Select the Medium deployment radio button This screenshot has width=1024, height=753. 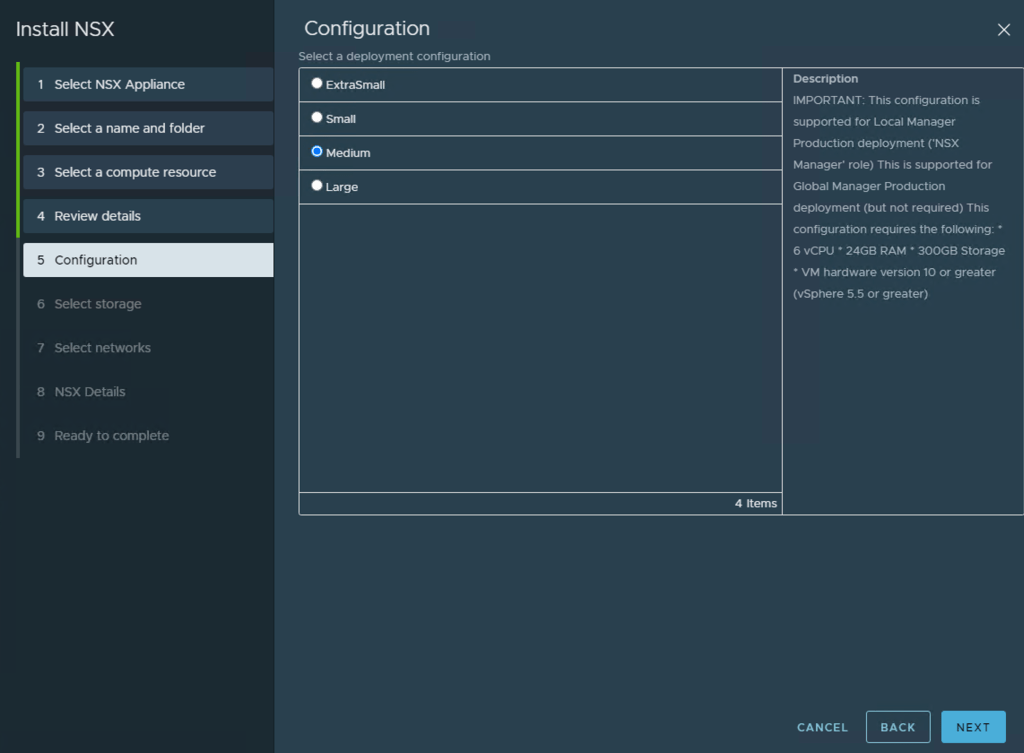317,152
